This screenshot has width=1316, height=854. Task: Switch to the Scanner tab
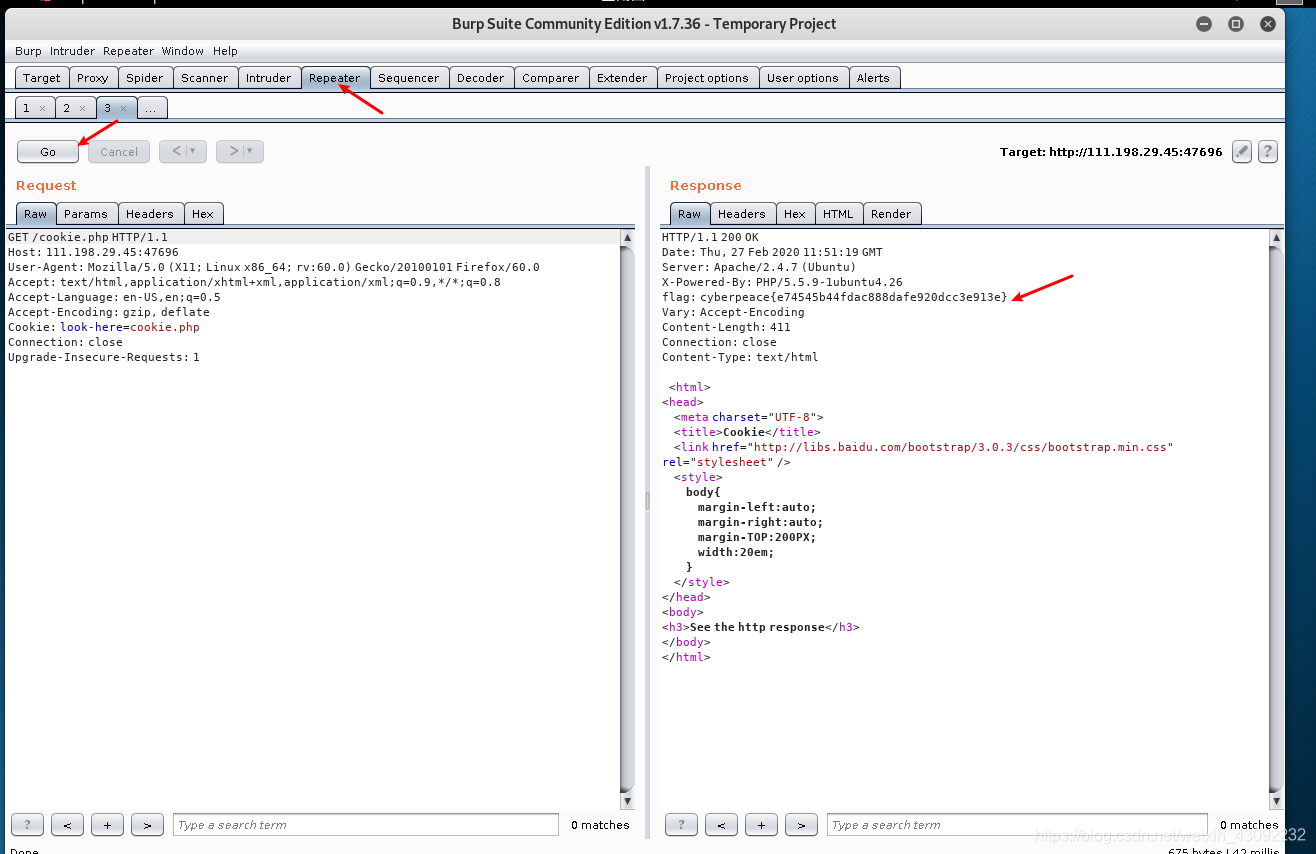[x=205, y=78]
